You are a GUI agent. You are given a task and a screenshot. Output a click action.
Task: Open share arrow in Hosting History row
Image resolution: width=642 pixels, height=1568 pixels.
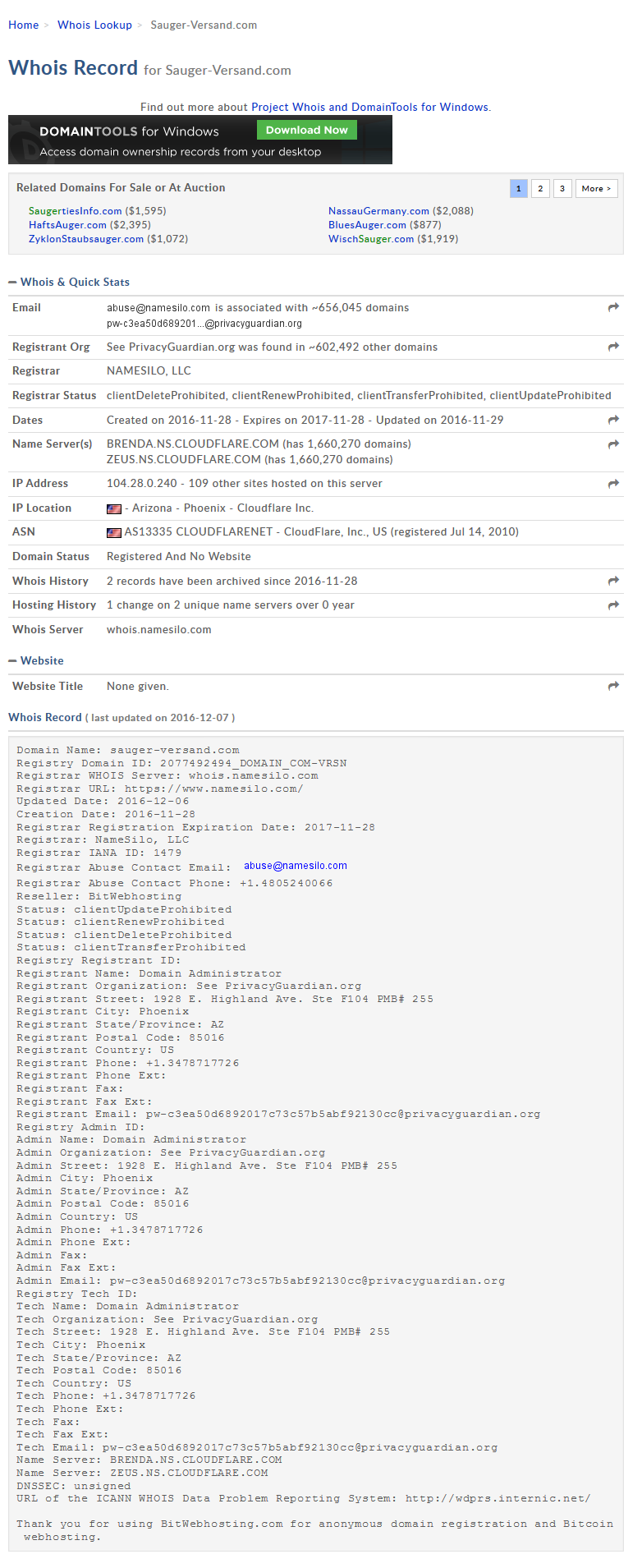613,605
